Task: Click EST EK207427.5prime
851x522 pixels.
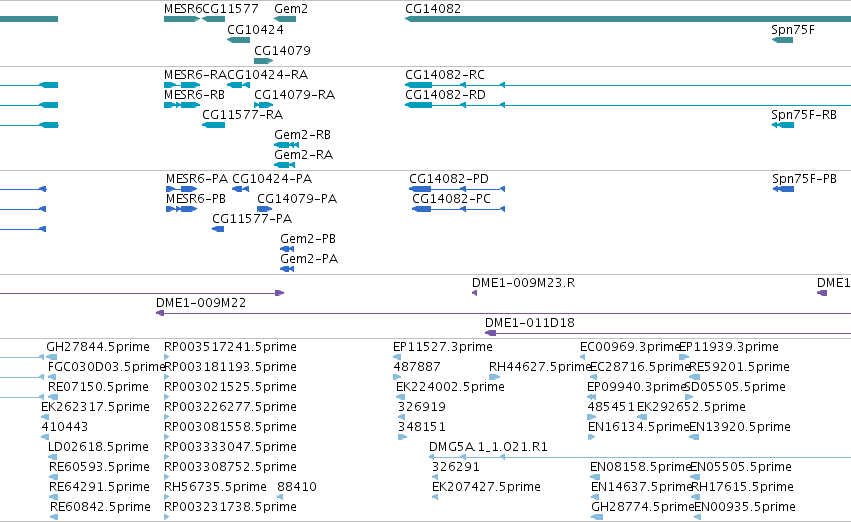Action: click(x=486, y=487)
